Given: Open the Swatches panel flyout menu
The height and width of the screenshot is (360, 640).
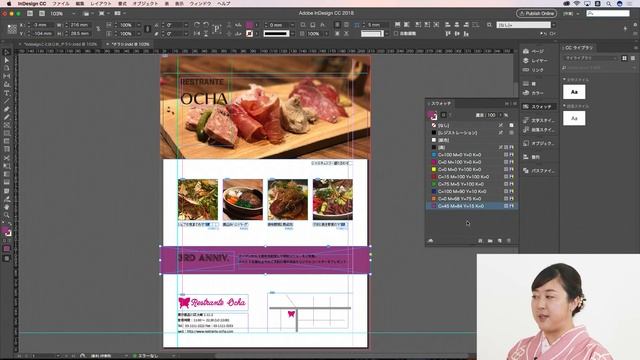Looking at the screenshot, I should pyautogui.click(x=515, y=104).
